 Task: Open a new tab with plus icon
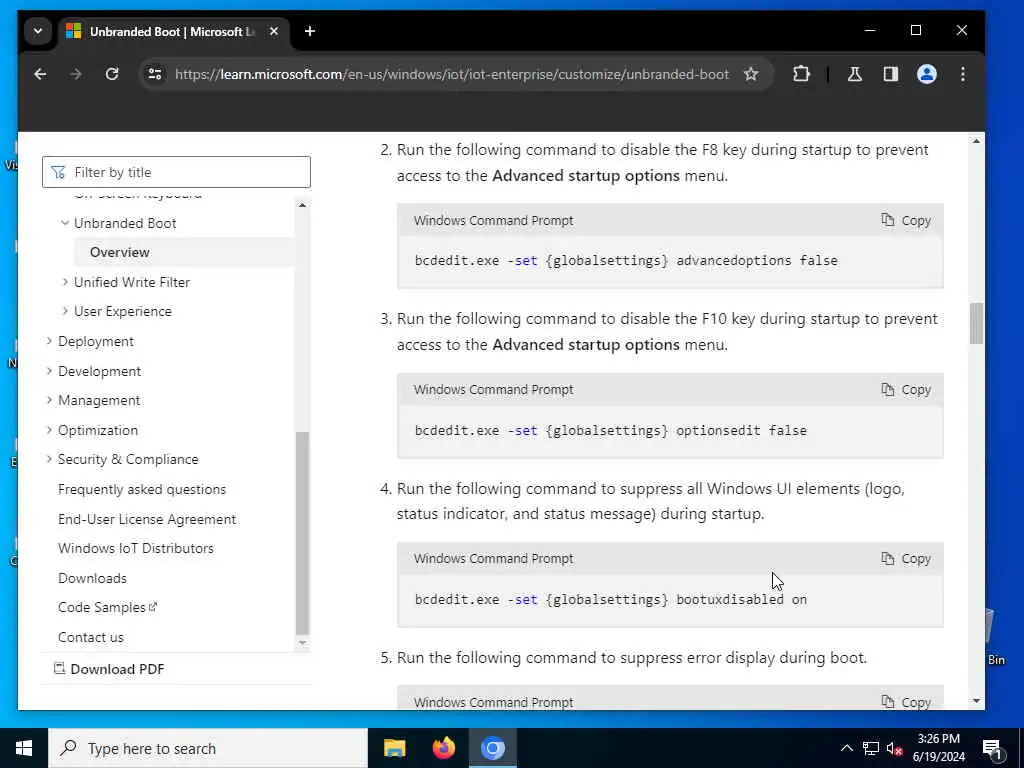(310, 31)
